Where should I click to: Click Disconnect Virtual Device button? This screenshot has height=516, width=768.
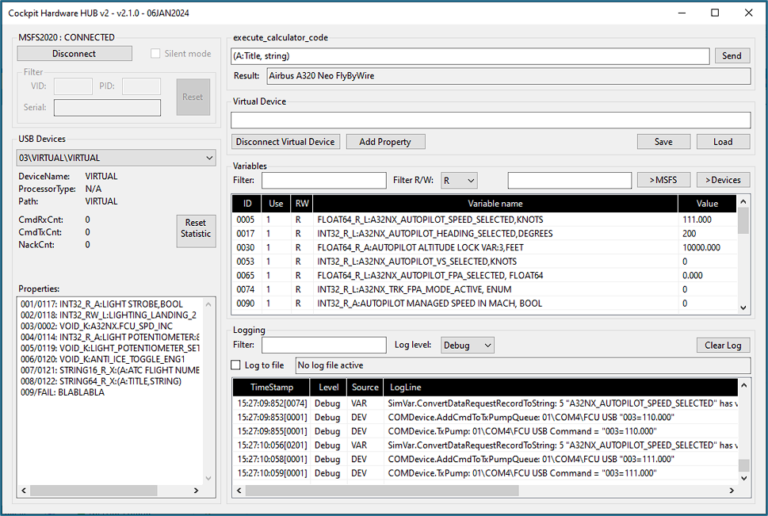tap(285, 142)
